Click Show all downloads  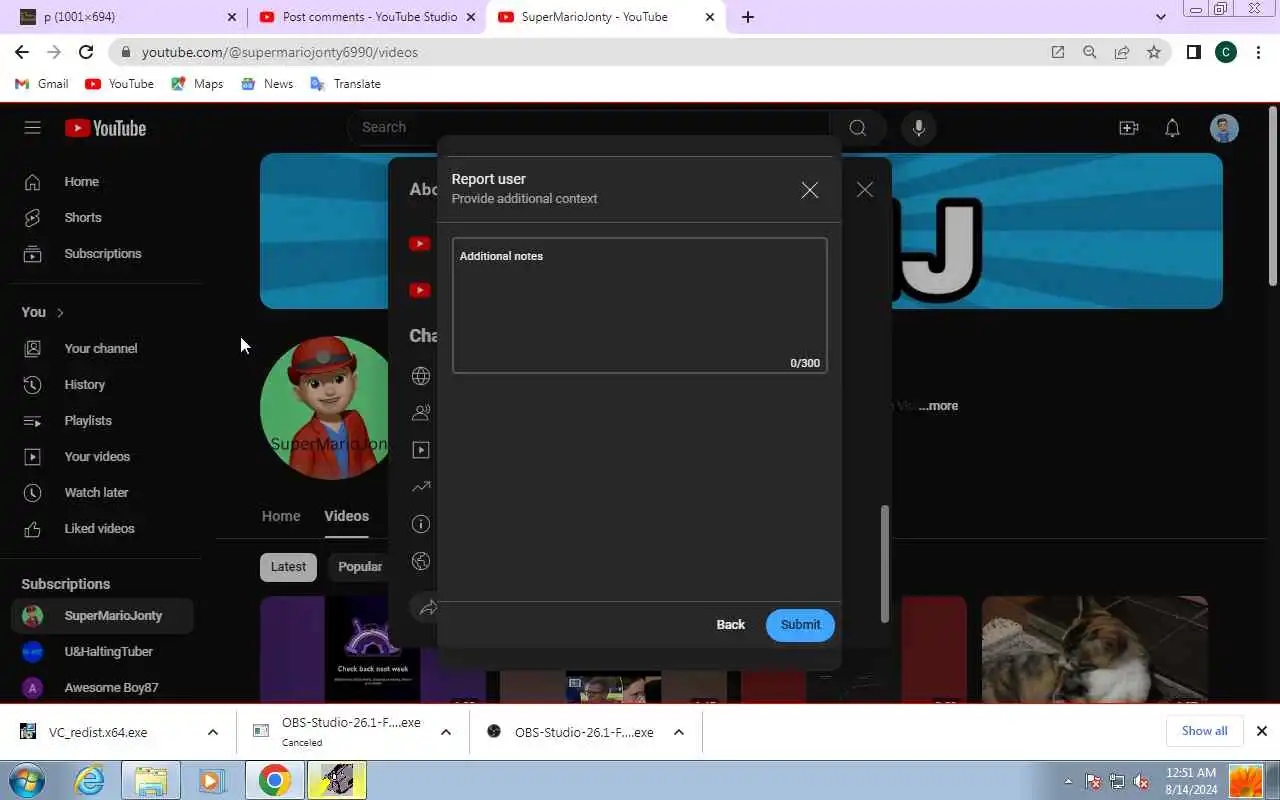[x=1204, y=731]
